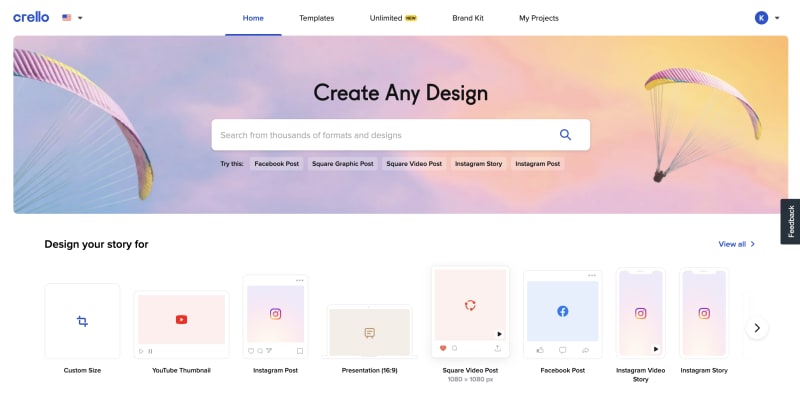Click the Square Video Post circular icon
Viewport: 800px width, 397px height.
[470, 305]
